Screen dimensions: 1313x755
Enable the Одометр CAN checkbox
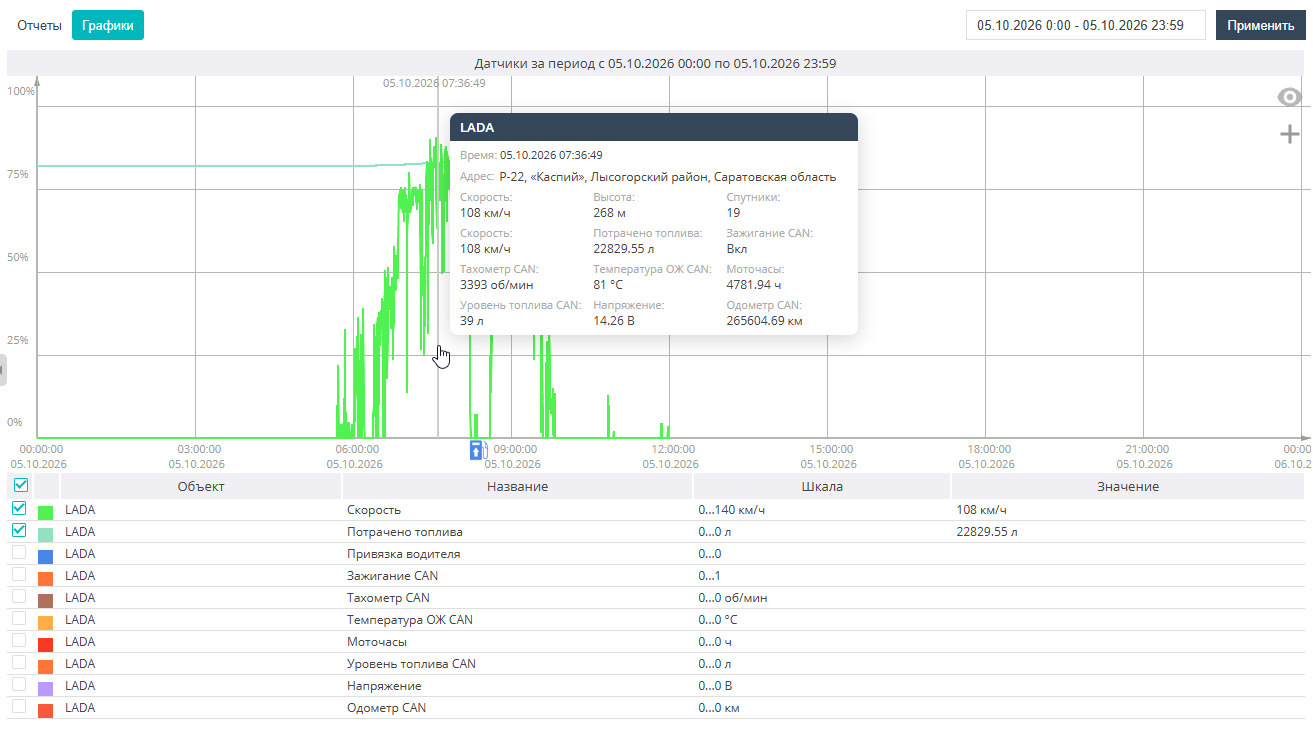click(x=19, y=706)
